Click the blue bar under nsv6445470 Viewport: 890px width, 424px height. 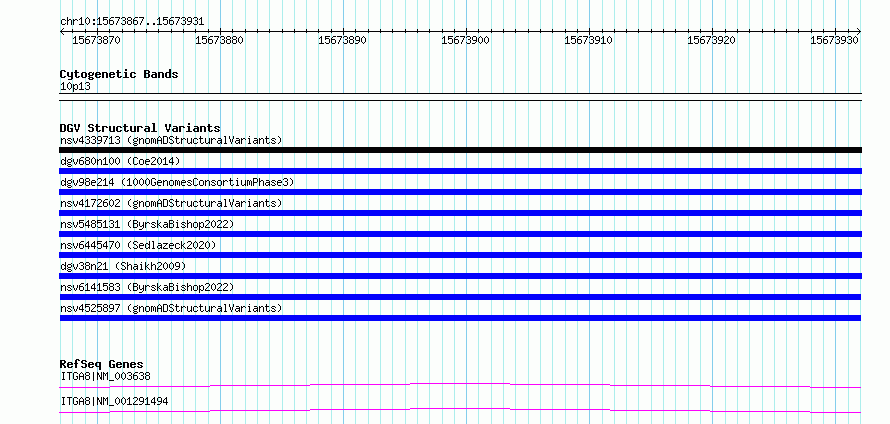(x=461, y=255)
